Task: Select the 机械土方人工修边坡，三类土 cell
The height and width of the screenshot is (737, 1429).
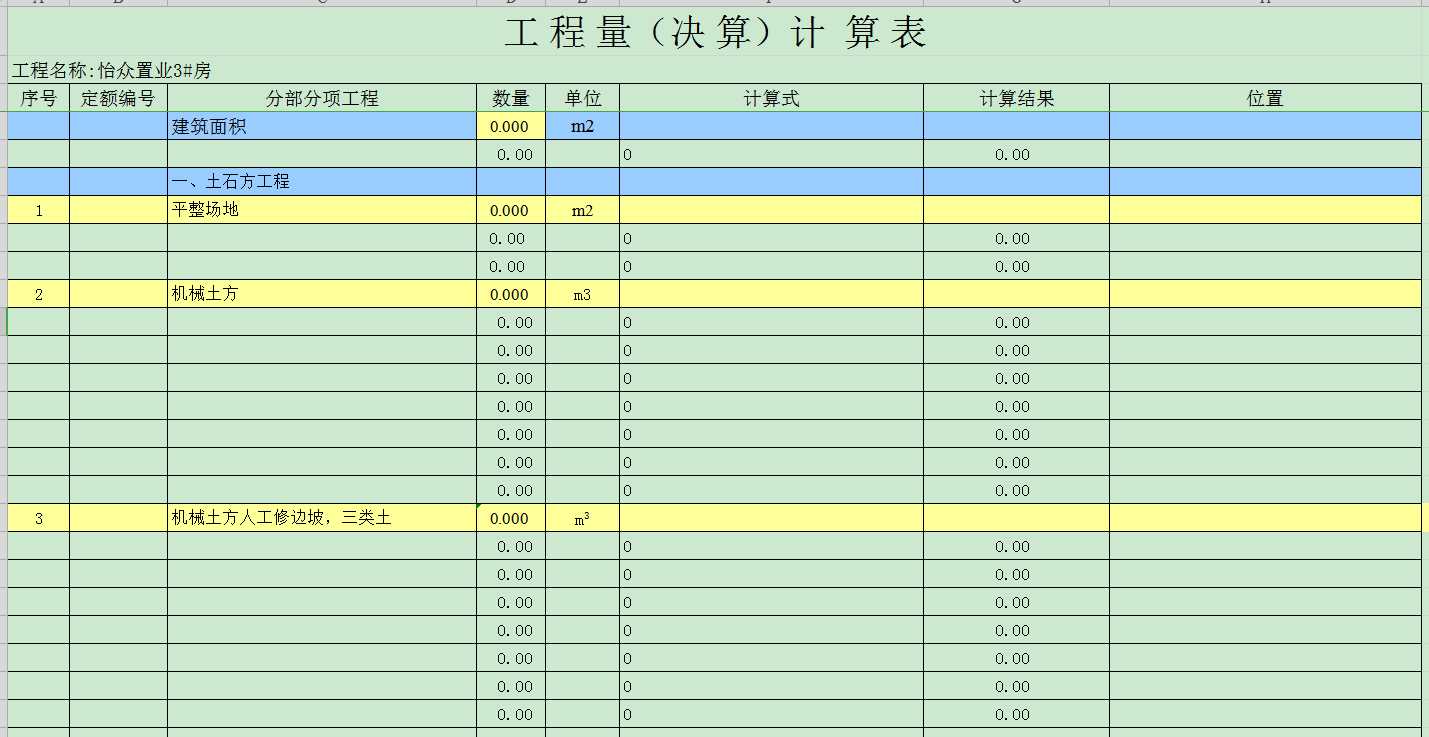Action: click(322, 518)
